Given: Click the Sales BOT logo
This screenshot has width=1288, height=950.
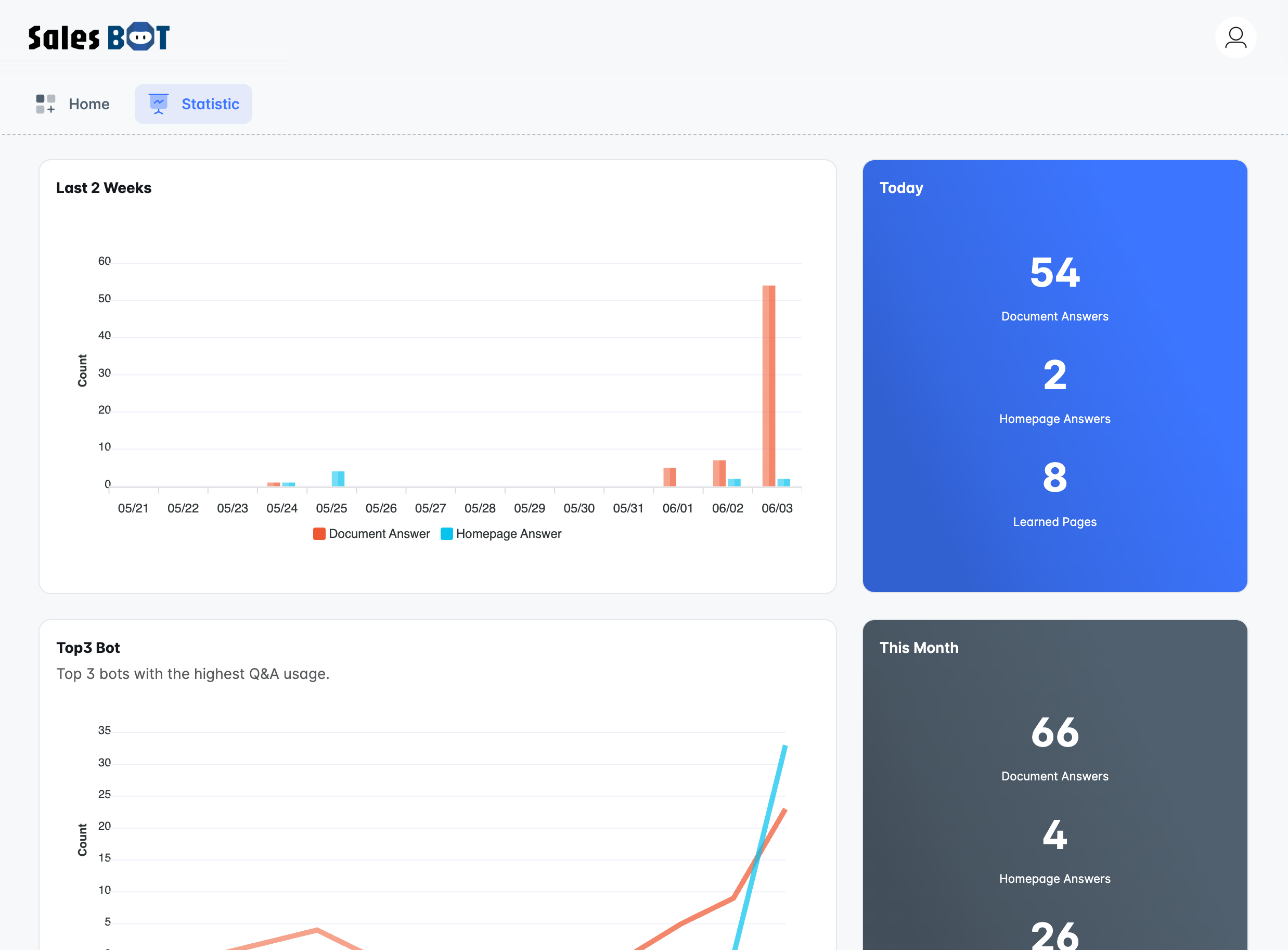Looking at the screenshot, I should pos(99,37).
